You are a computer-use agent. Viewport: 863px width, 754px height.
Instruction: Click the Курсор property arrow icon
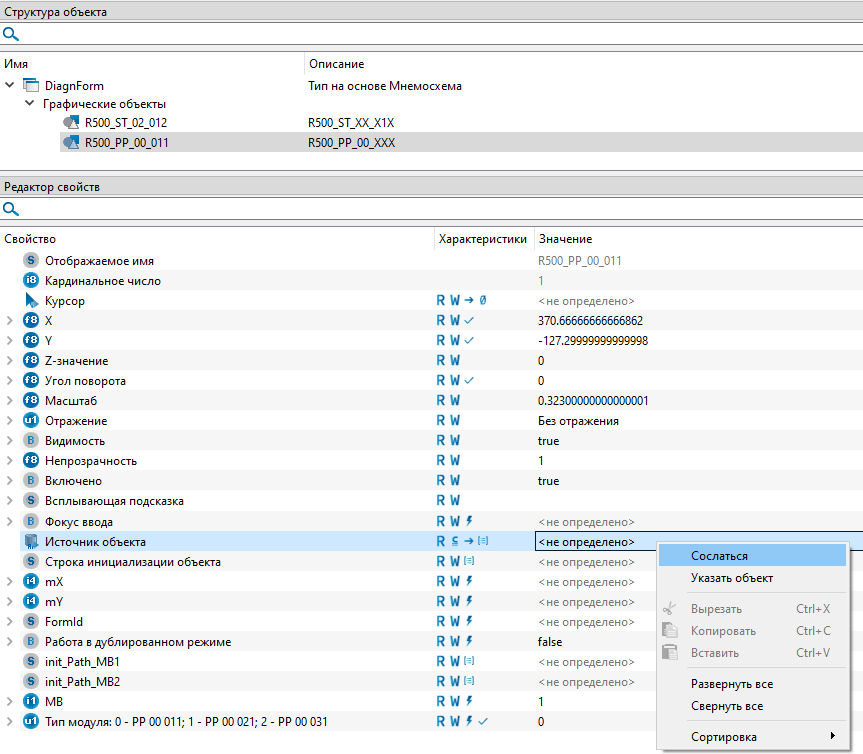click(x=31, y=300)
